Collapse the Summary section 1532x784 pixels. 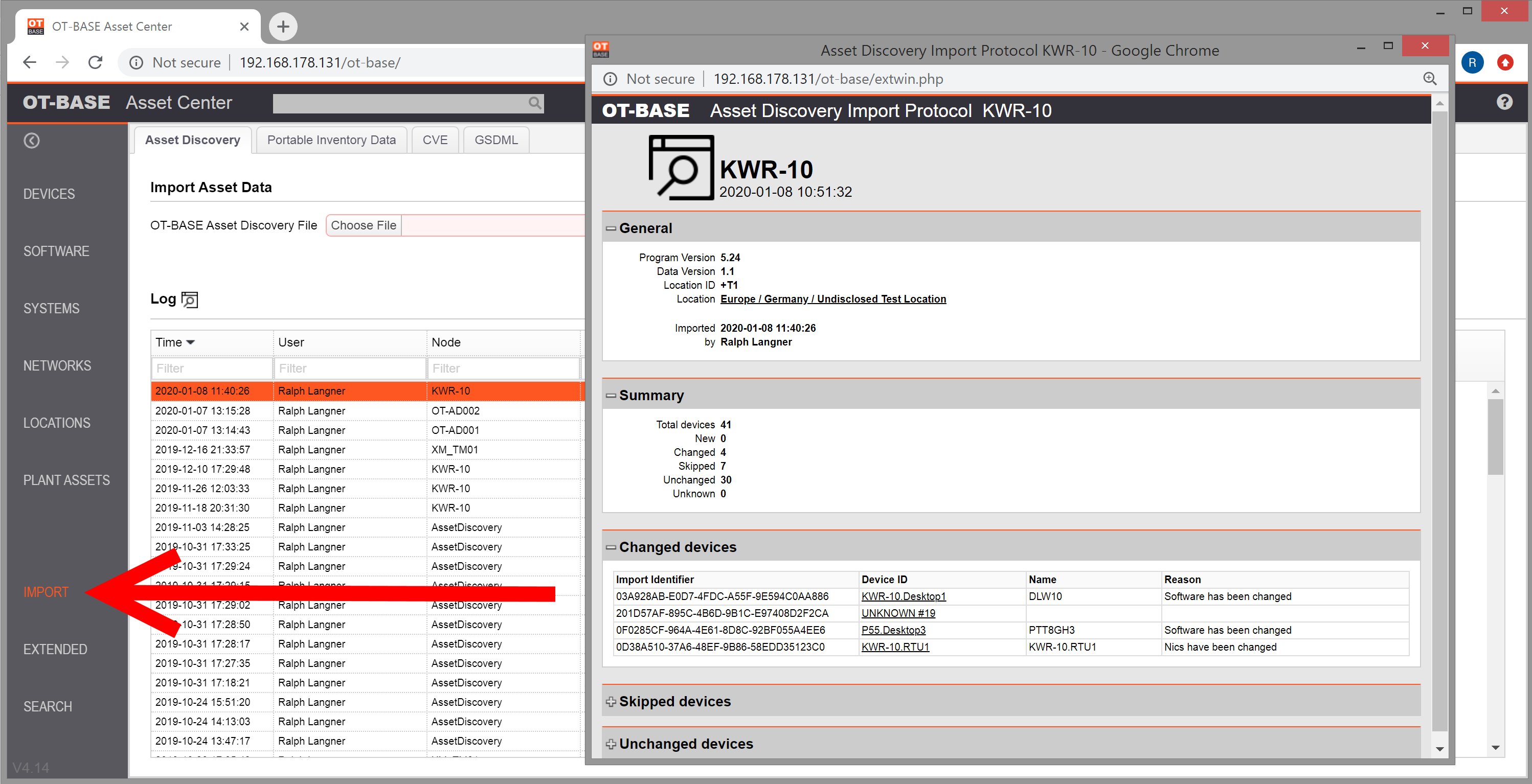(611, 395)
